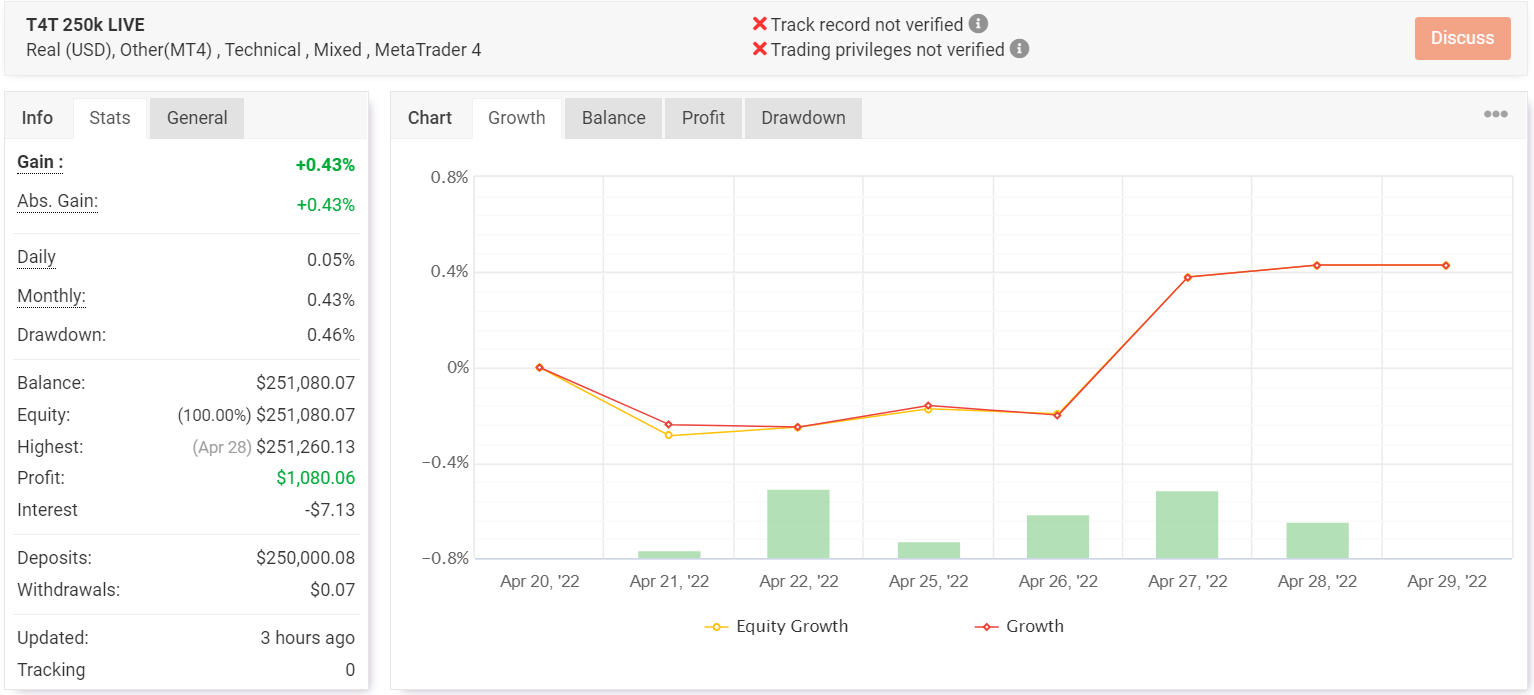Screen dimensions: 1534x695
Task: Select the Stats tab
Action: [x=110, y=118]
